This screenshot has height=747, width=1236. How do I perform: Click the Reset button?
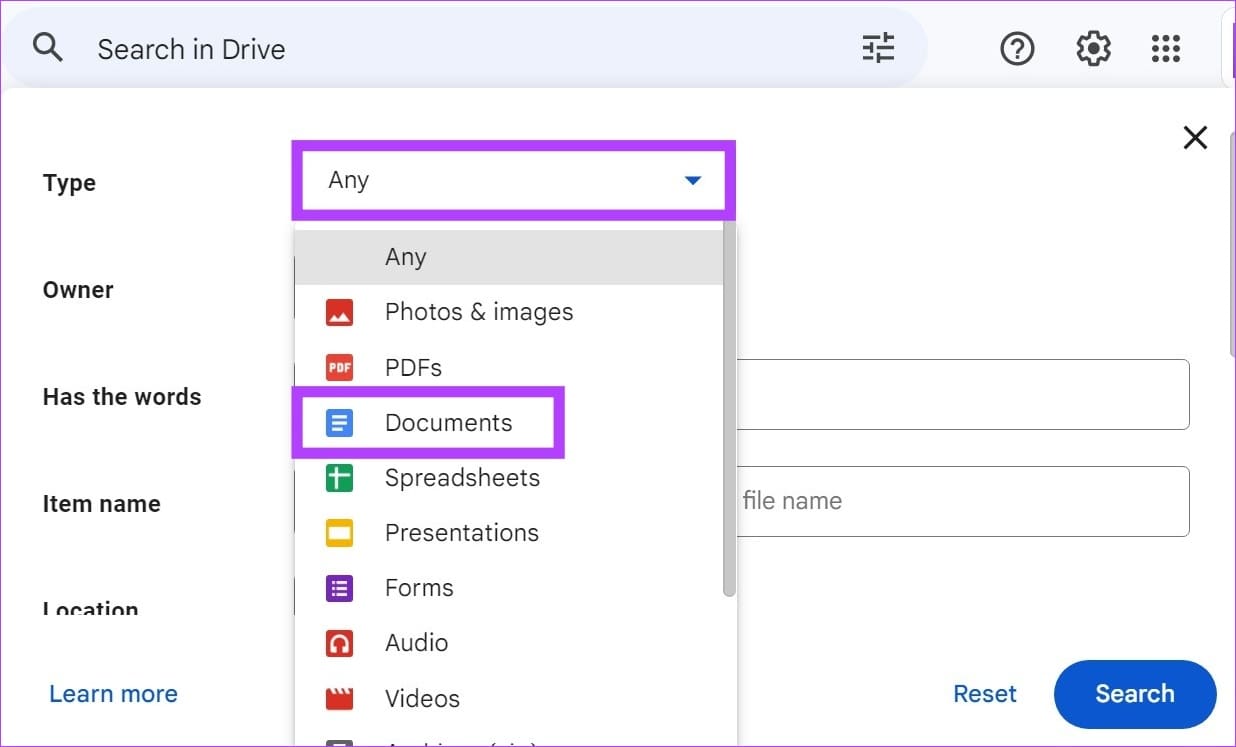point(985,694)
